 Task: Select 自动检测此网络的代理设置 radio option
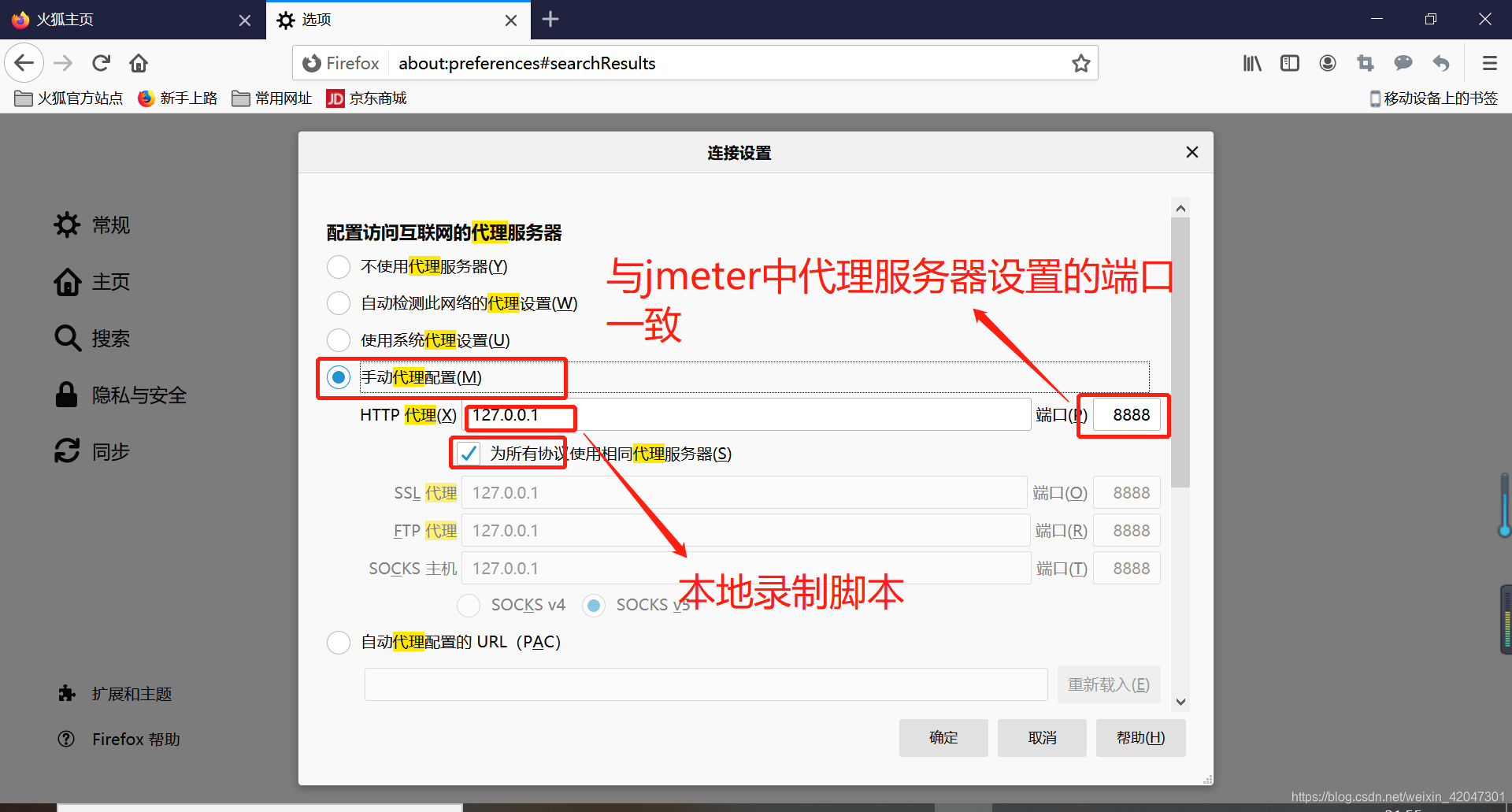tap(339, 303)
